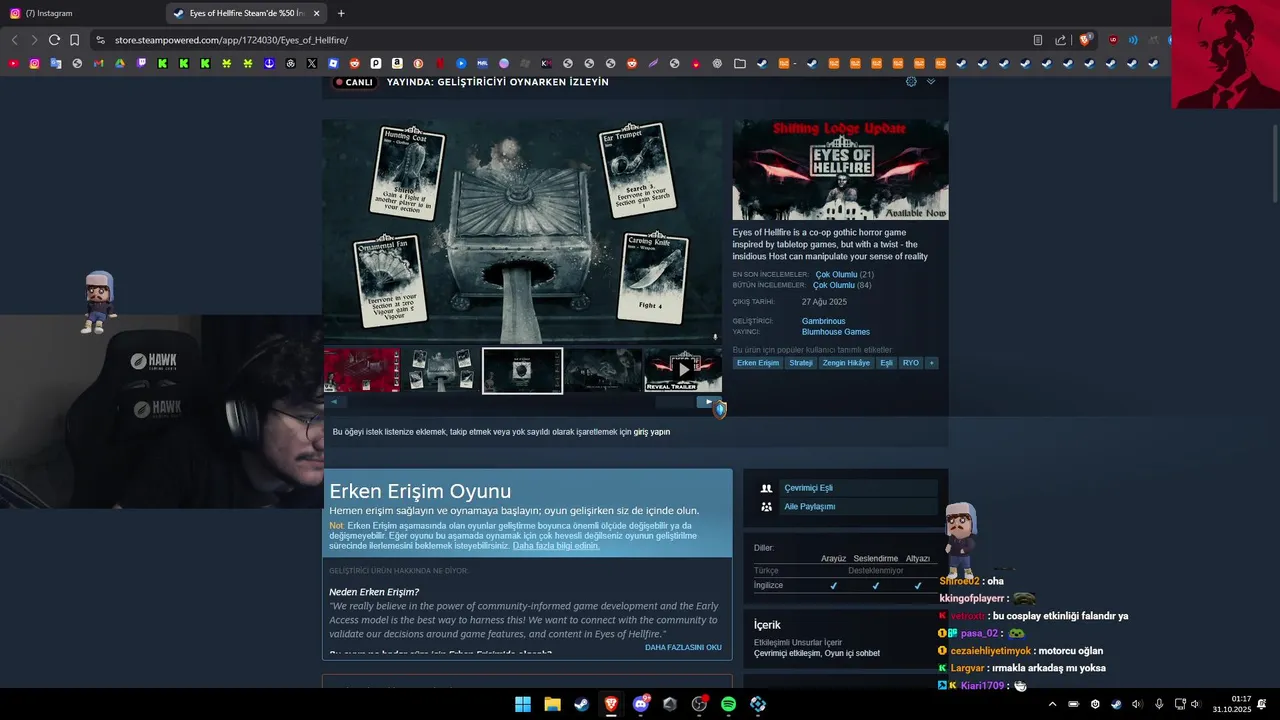Expand more tags with plus button
The width and height of the screenshot is (1280, 720).
931,363
